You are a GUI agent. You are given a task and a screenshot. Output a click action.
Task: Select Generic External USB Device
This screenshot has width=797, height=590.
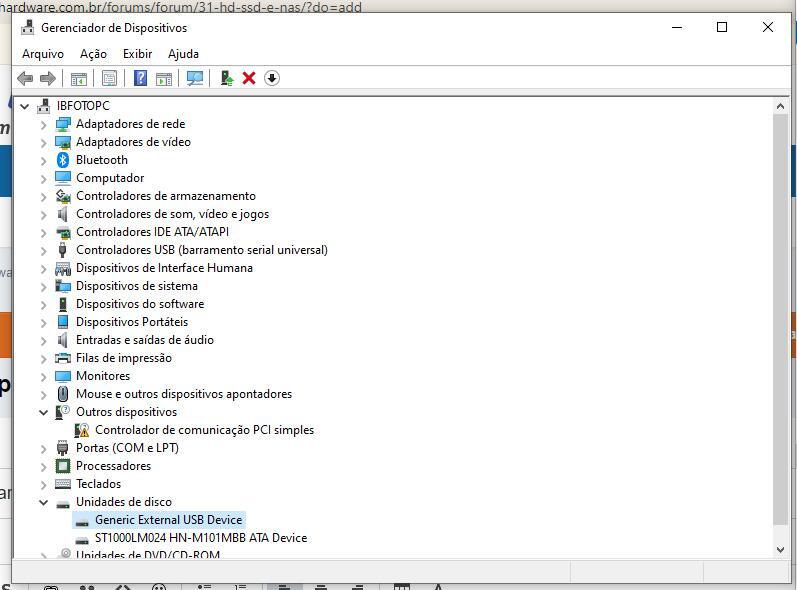point(168,520)
